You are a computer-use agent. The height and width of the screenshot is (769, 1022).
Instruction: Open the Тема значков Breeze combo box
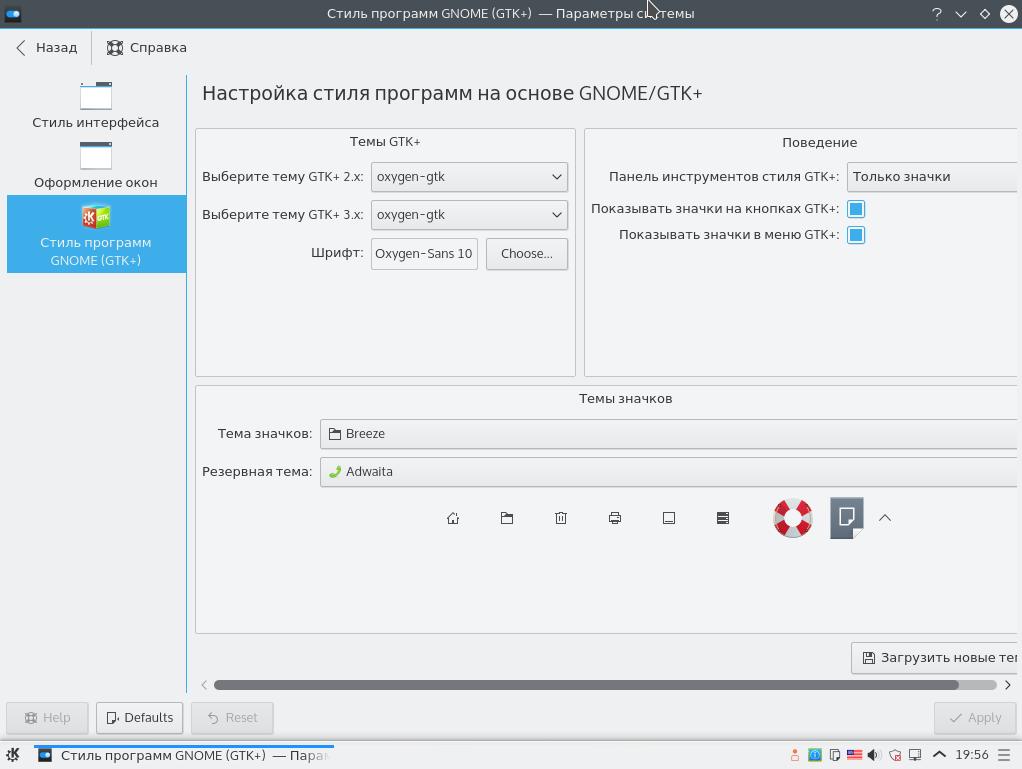669,434
